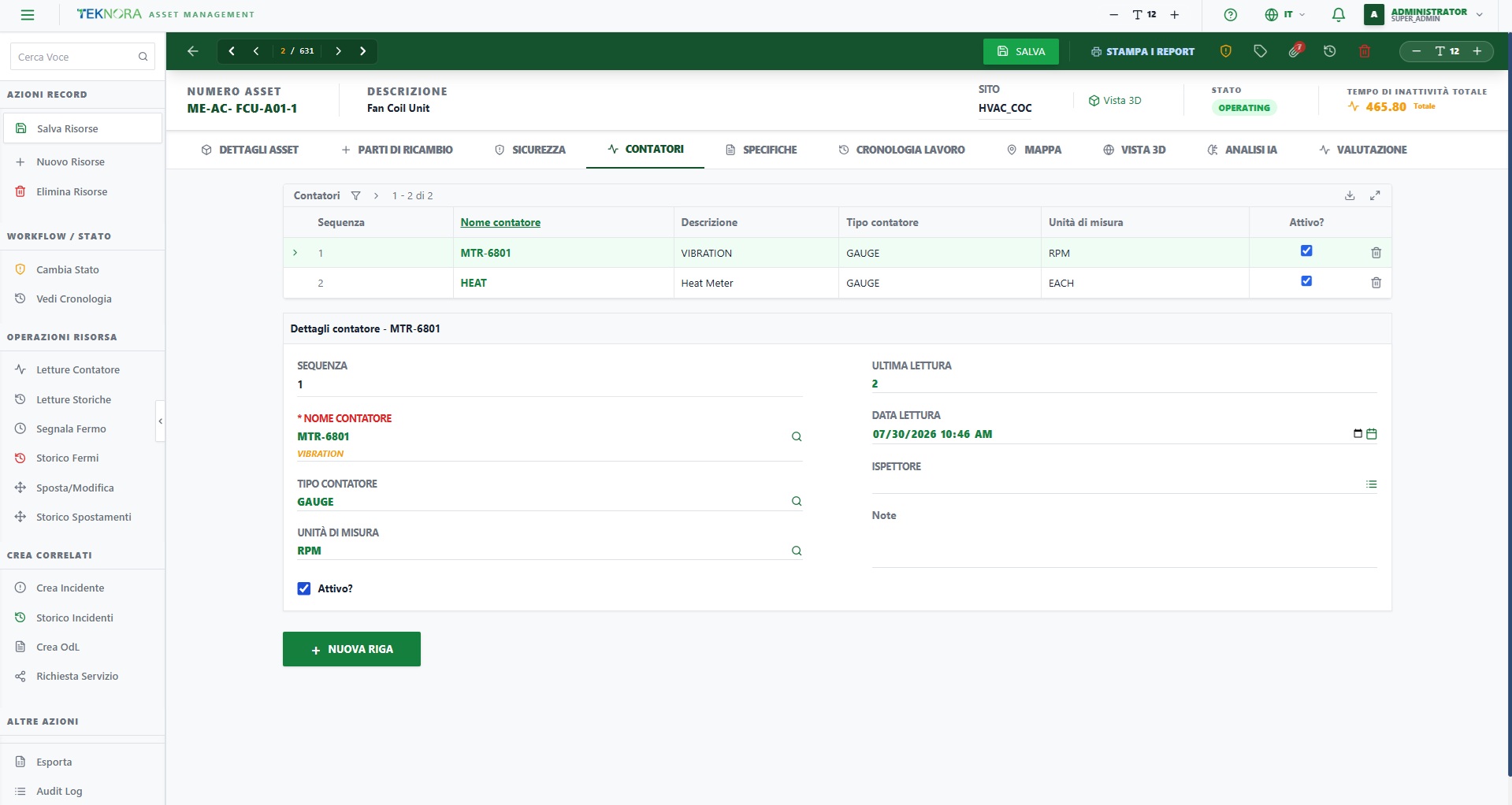This screenshot has height=805, width=1512.
Task: Open lookup for Nome Contatore field
Action: pyautogui.click(x=797, y=436)
